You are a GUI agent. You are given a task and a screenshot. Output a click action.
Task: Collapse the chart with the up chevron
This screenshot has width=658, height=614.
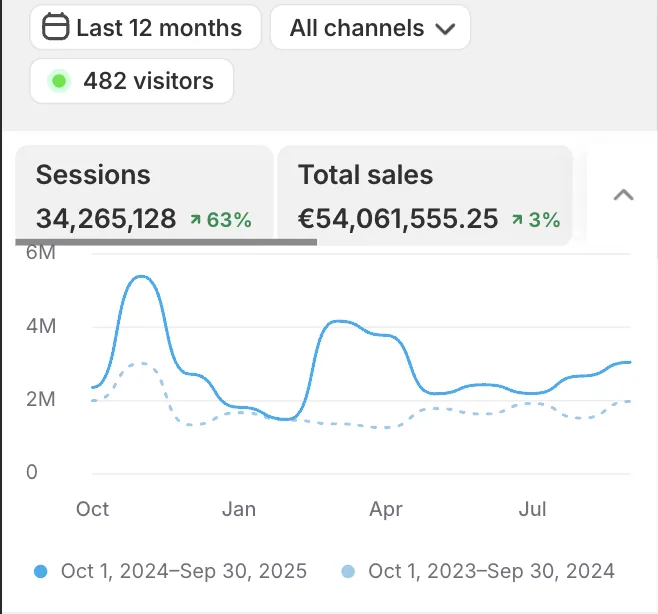[624, 195]
